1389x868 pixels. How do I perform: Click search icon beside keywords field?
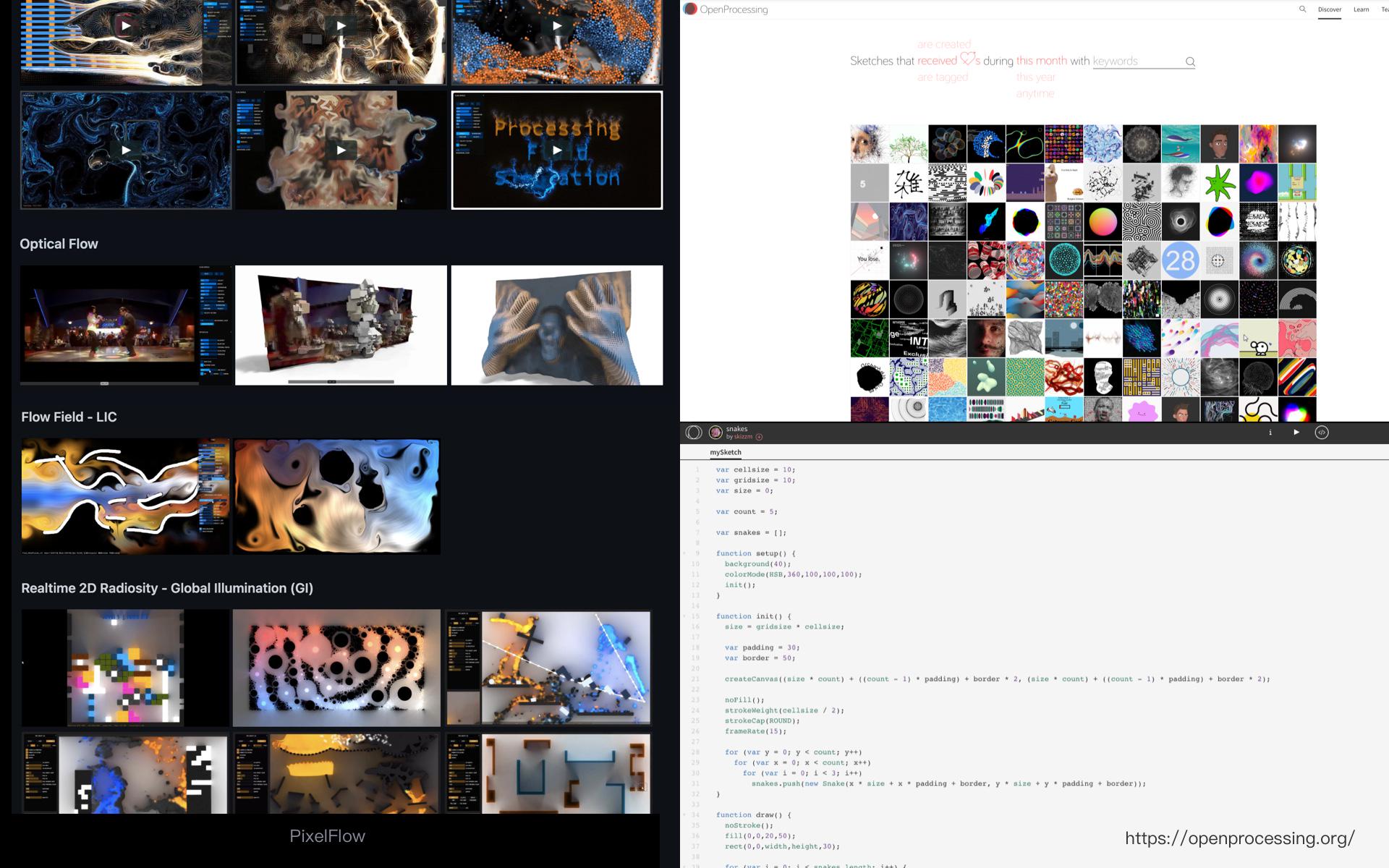click(1190, 61)
